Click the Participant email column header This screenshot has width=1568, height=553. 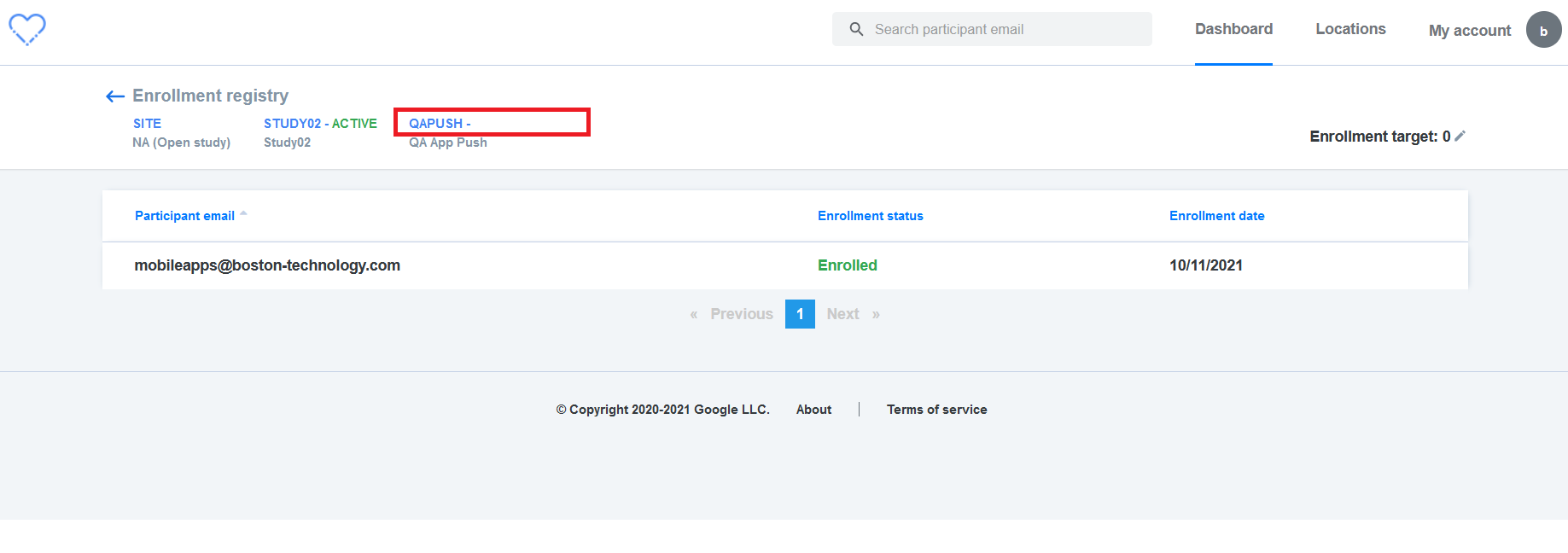[184, 216]
